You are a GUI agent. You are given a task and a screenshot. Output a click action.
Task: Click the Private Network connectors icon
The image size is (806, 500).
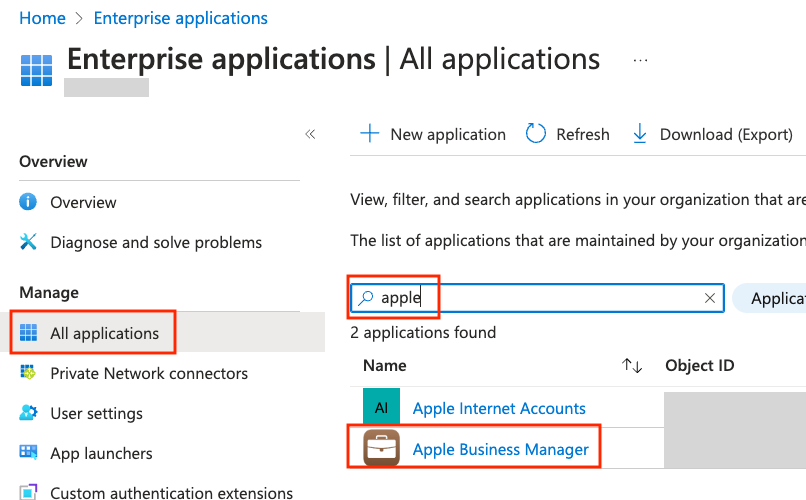29,373
